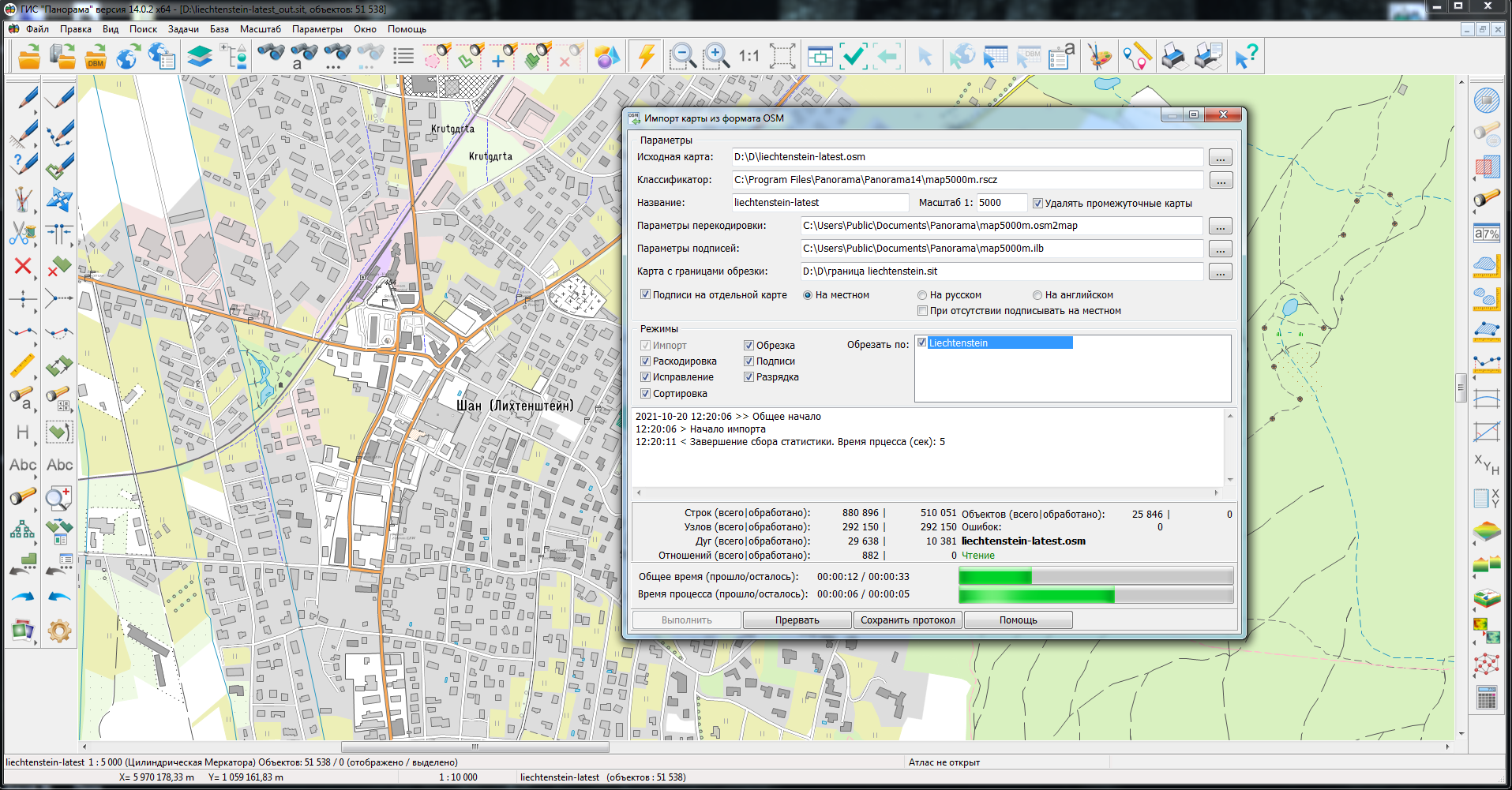Toggle 'Удалять промежуточные карты' checkbox
The height and width of the screenshot is (790, 1512).
tap(1038, 204)
